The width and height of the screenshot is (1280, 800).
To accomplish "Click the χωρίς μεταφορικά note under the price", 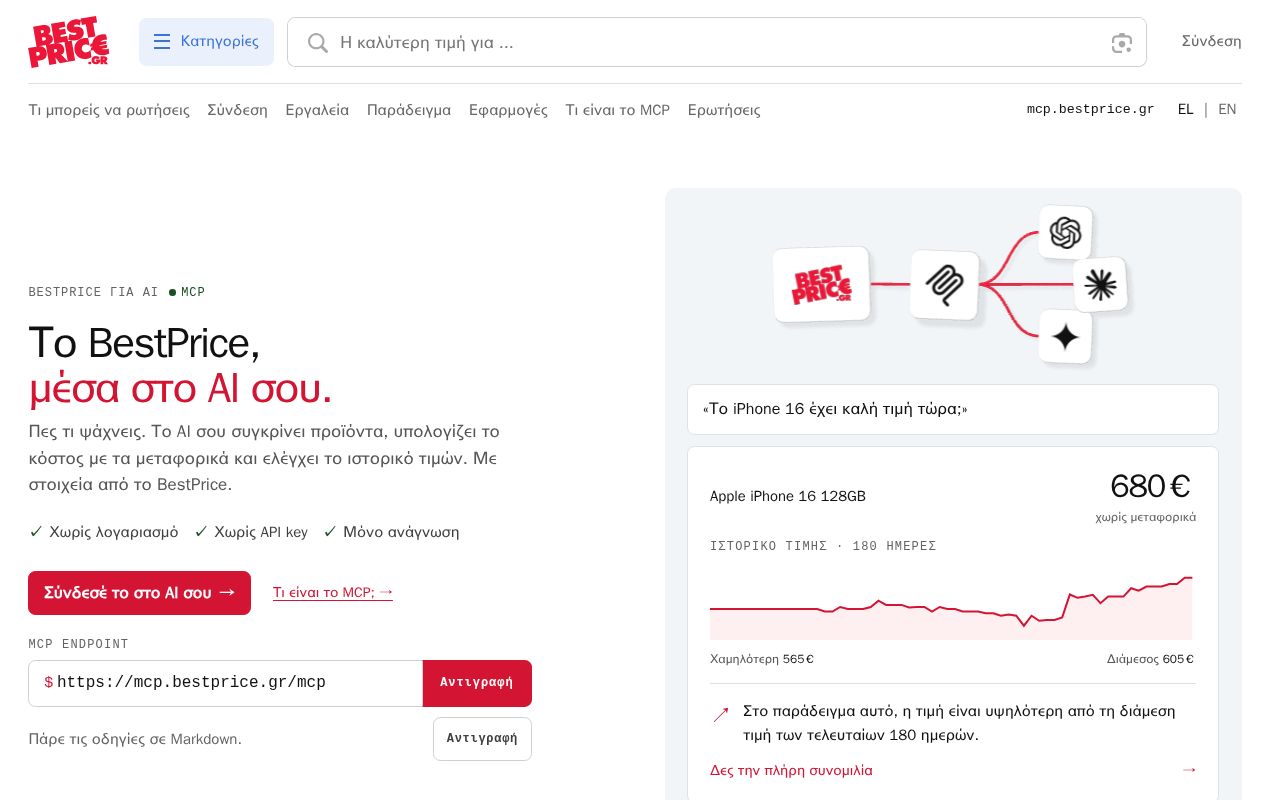I will click(1145, 517).
